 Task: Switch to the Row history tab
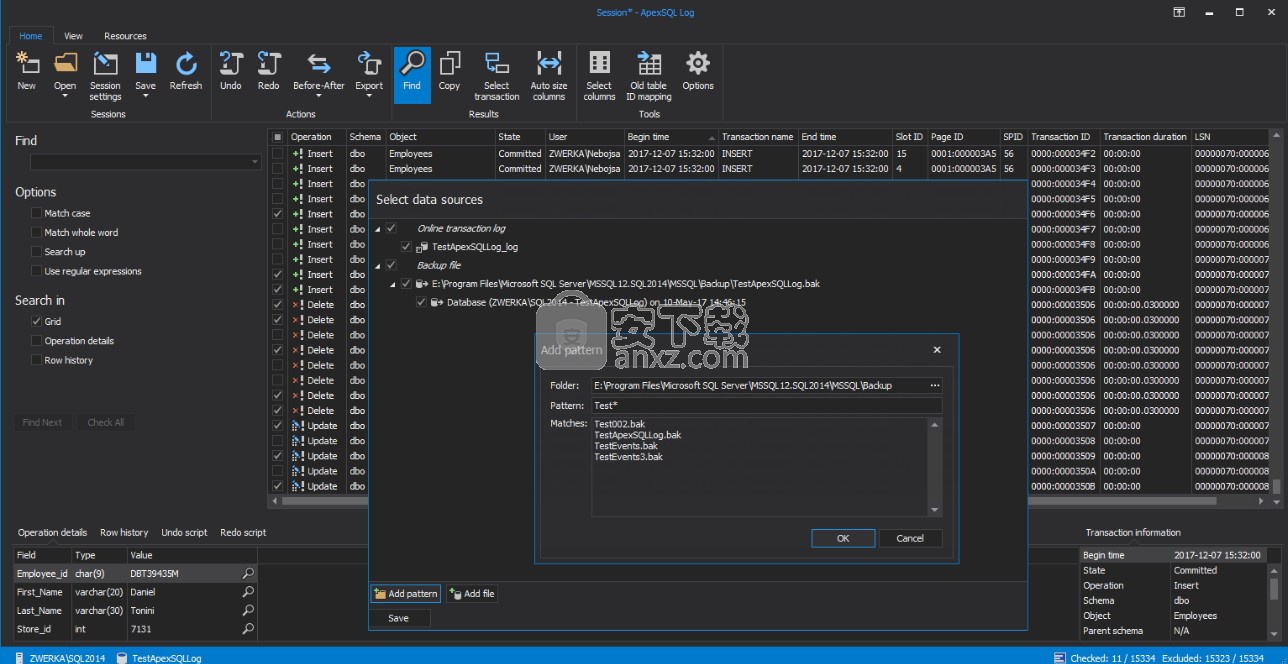pos(124,533)
